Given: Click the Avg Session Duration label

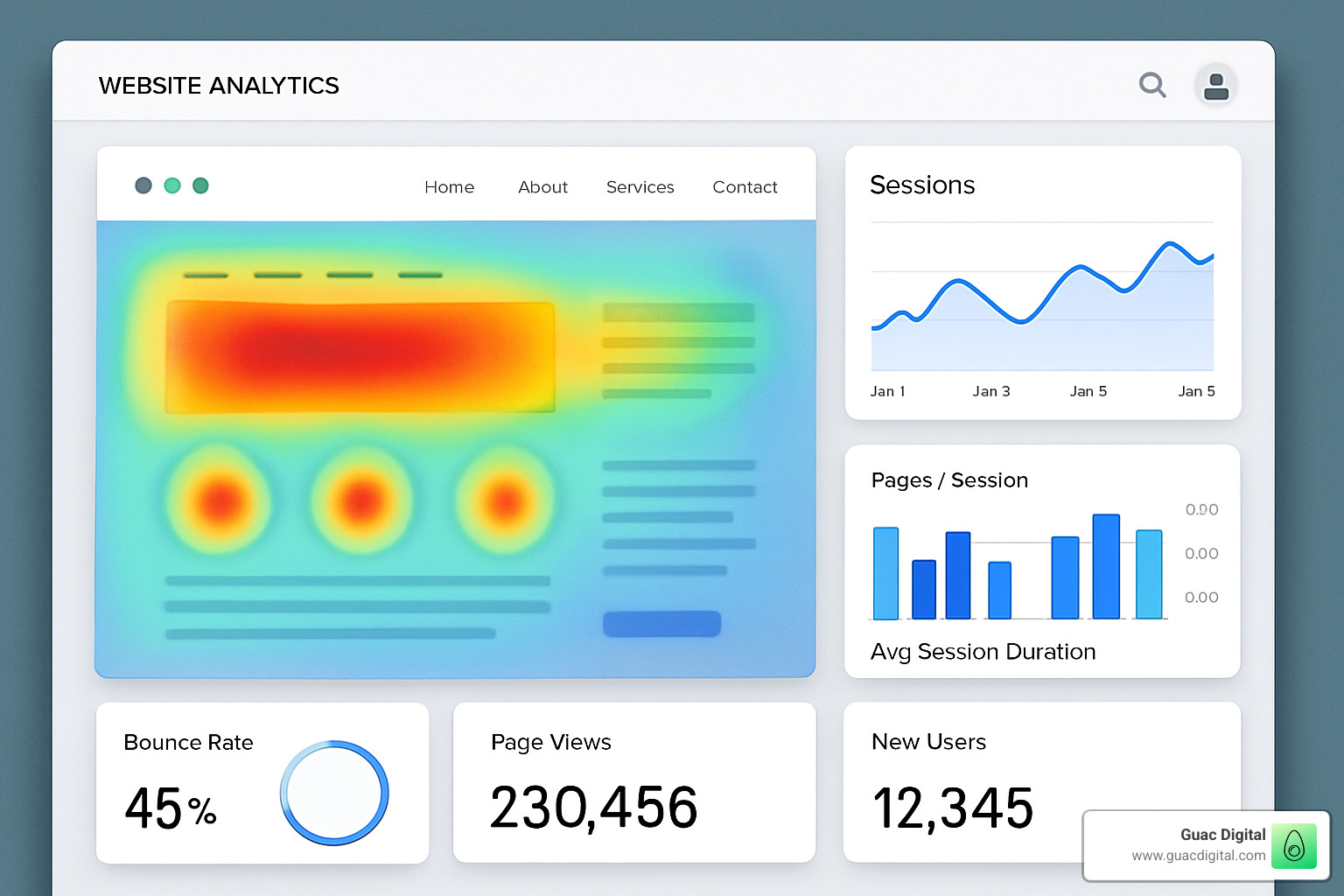Looking at the screenshot, I should (983, 652).
